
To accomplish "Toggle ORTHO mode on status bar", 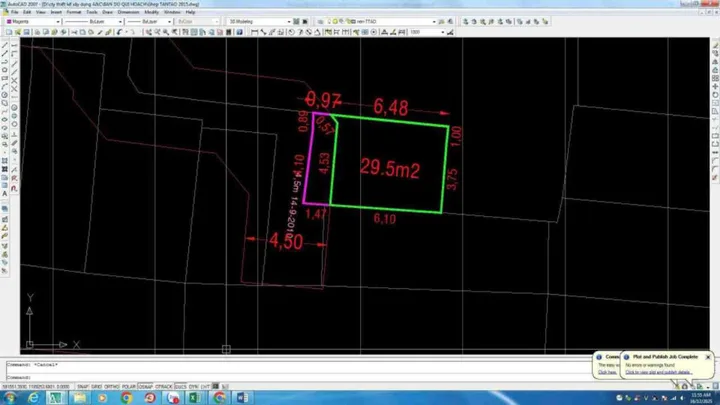I will point(112,387).
